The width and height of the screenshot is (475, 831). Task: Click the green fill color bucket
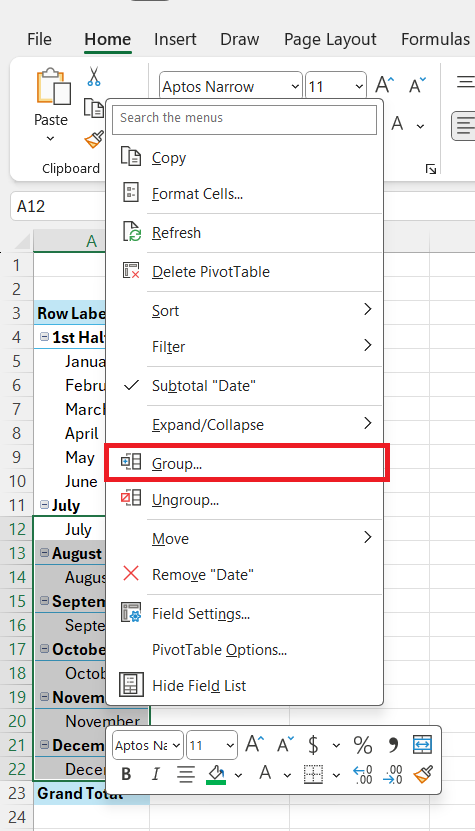tap(216, 774)
